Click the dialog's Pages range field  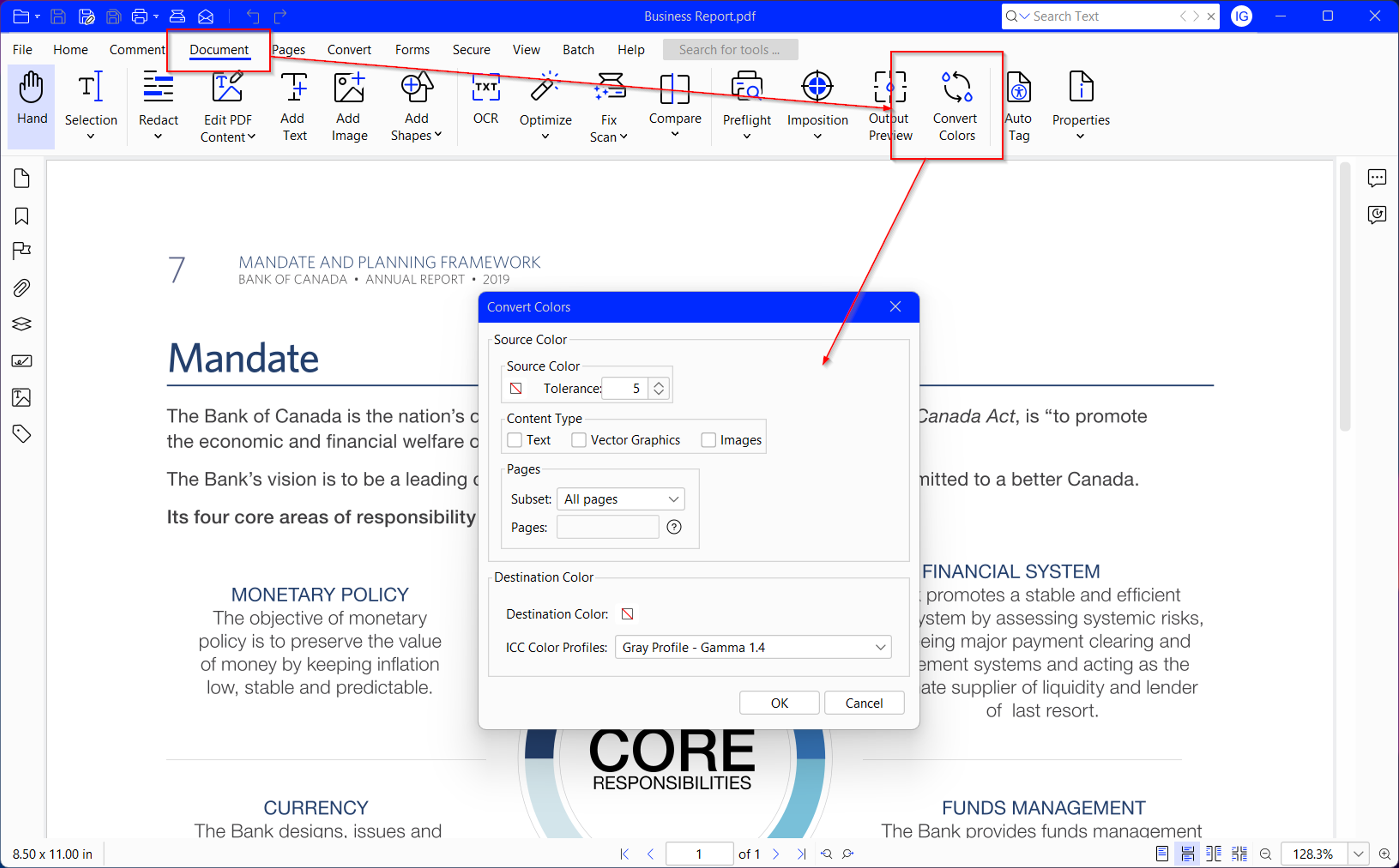[607, 526]
